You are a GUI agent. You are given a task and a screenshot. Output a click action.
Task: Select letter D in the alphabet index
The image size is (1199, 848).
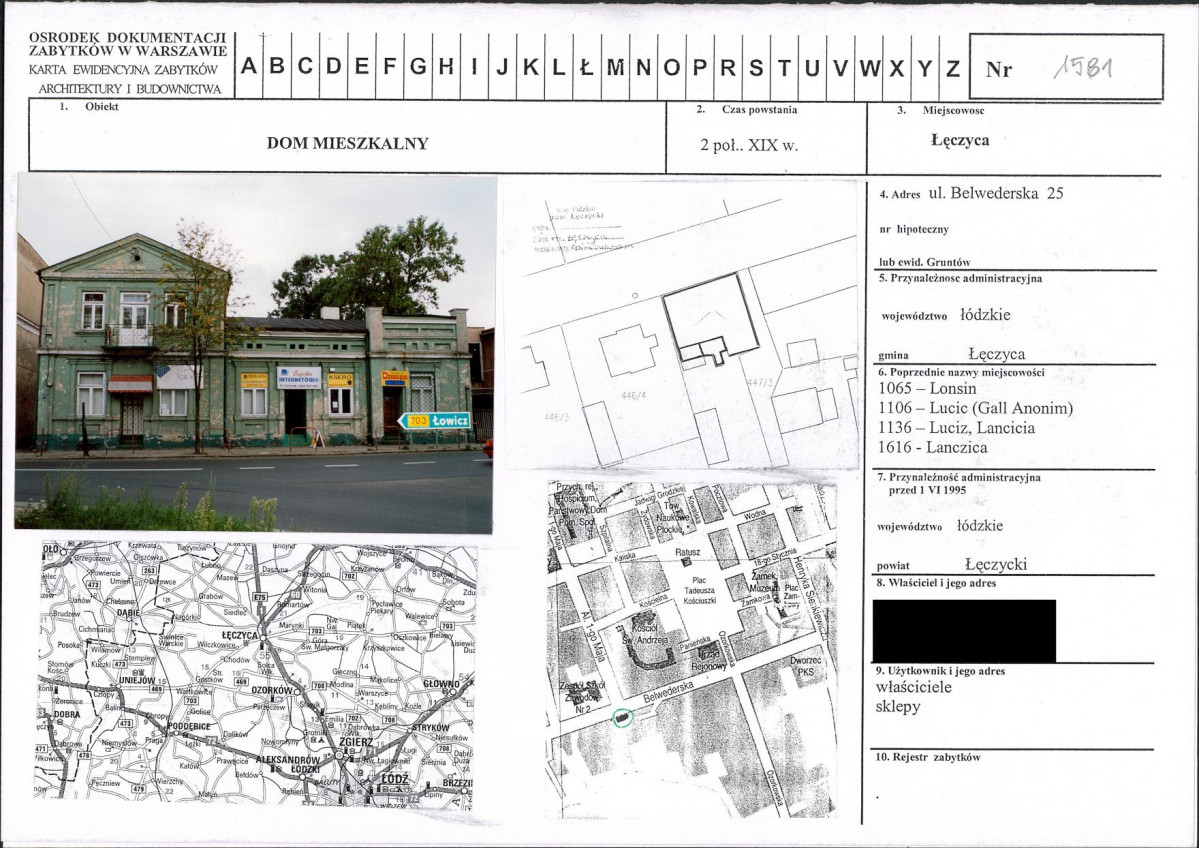333,67
